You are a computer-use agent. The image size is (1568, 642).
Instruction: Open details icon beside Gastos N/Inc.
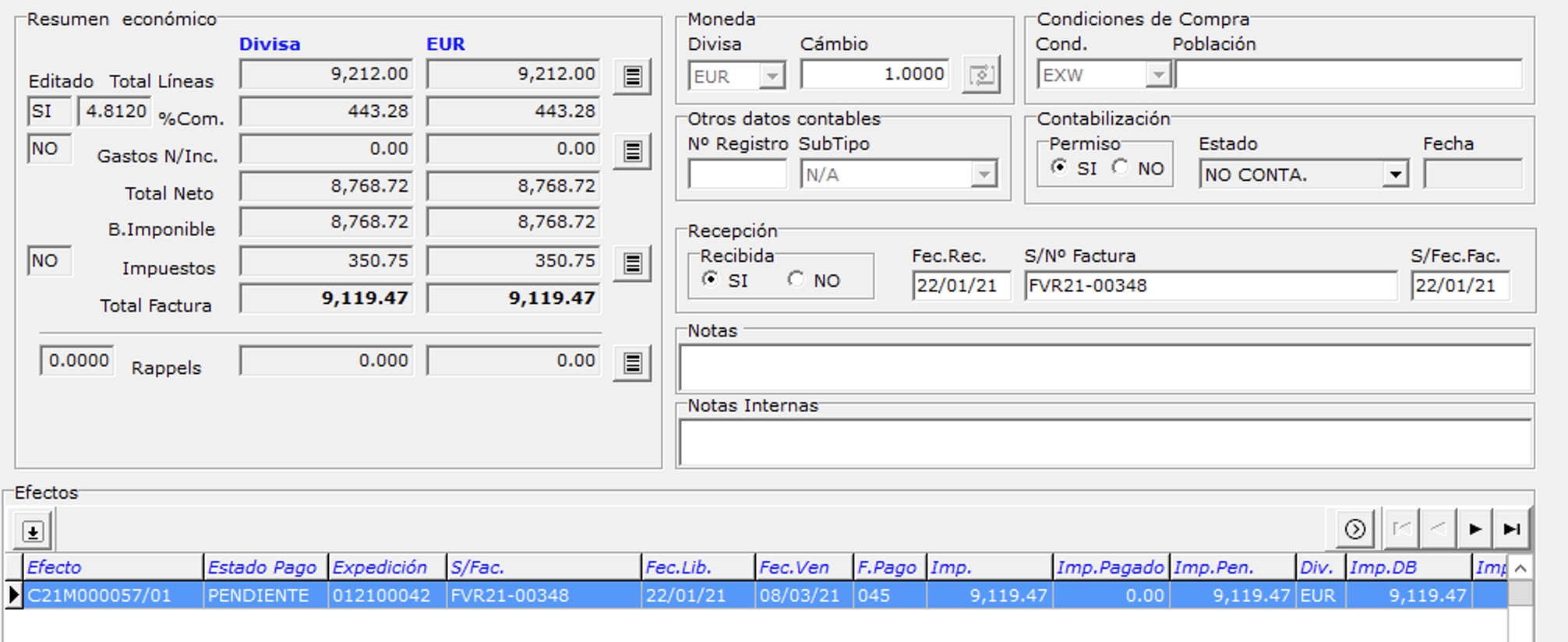[x=632, y=151]
